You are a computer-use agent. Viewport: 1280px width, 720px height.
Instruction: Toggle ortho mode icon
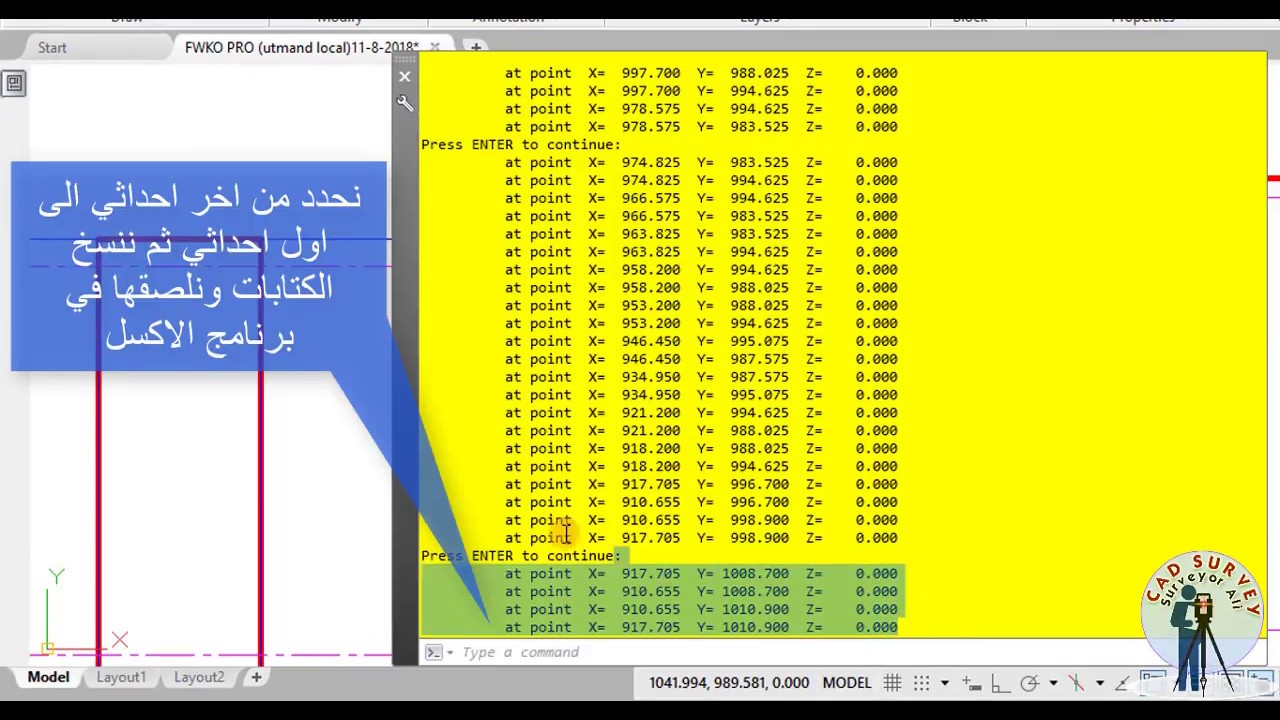coord(1000,683)
